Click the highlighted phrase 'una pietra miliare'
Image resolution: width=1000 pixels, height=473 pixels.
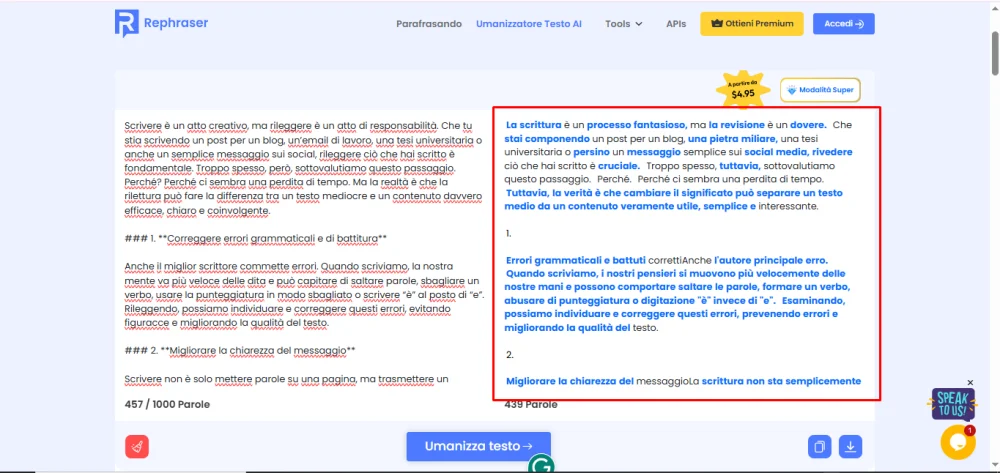click(x=732, y=138)
